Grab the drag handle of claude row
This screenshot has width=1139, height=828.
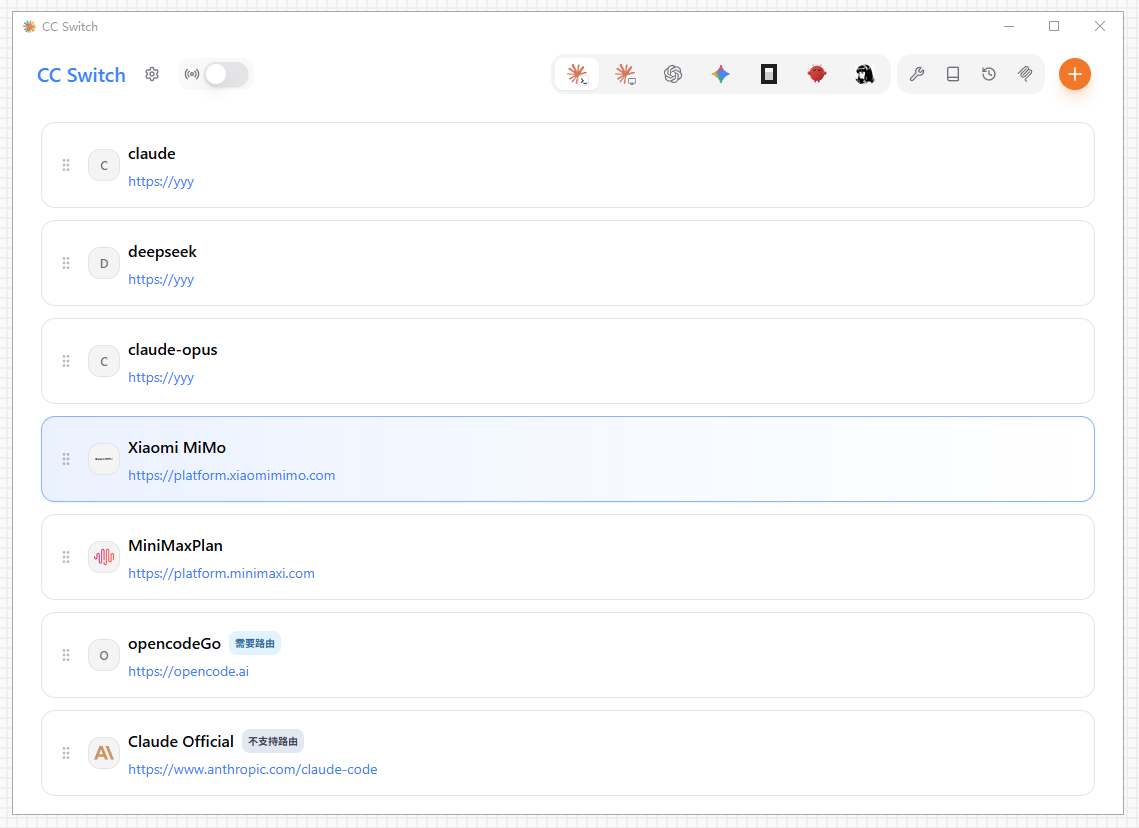pos(66,166)
